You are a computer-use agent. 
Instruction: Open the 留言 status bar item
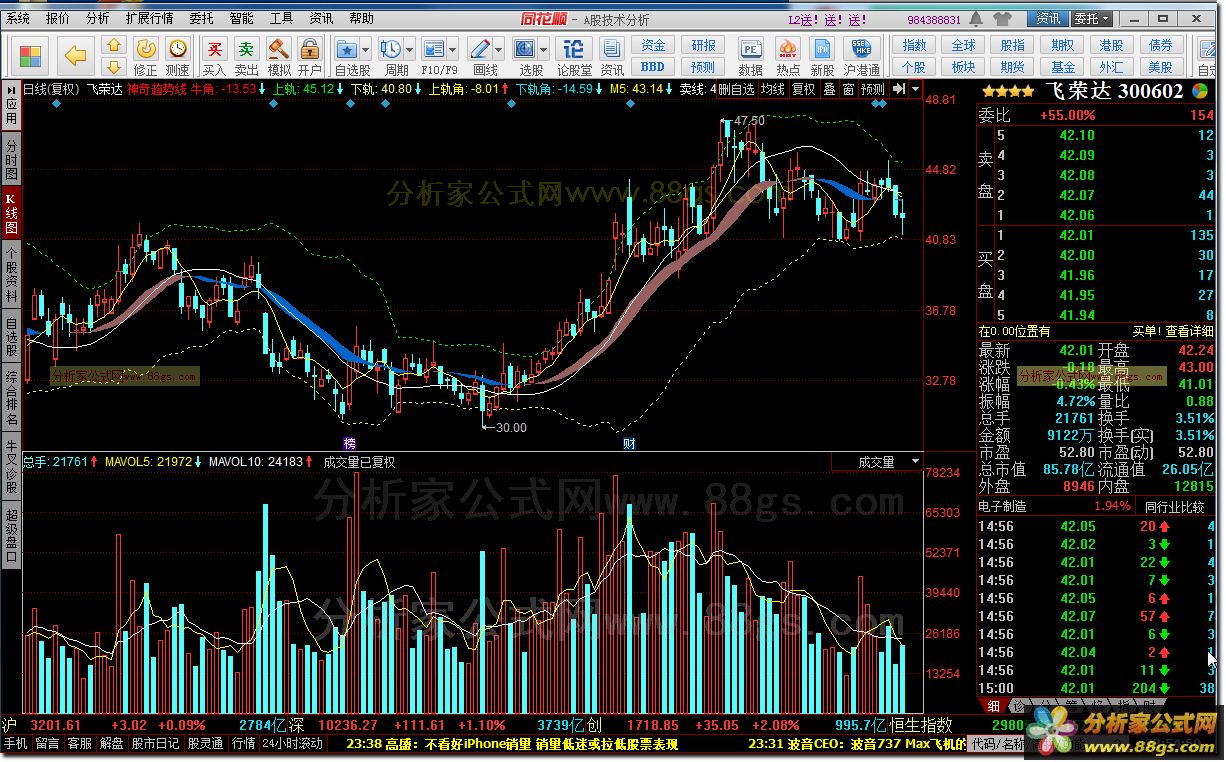pyautogui.click(x=47, y=744)
